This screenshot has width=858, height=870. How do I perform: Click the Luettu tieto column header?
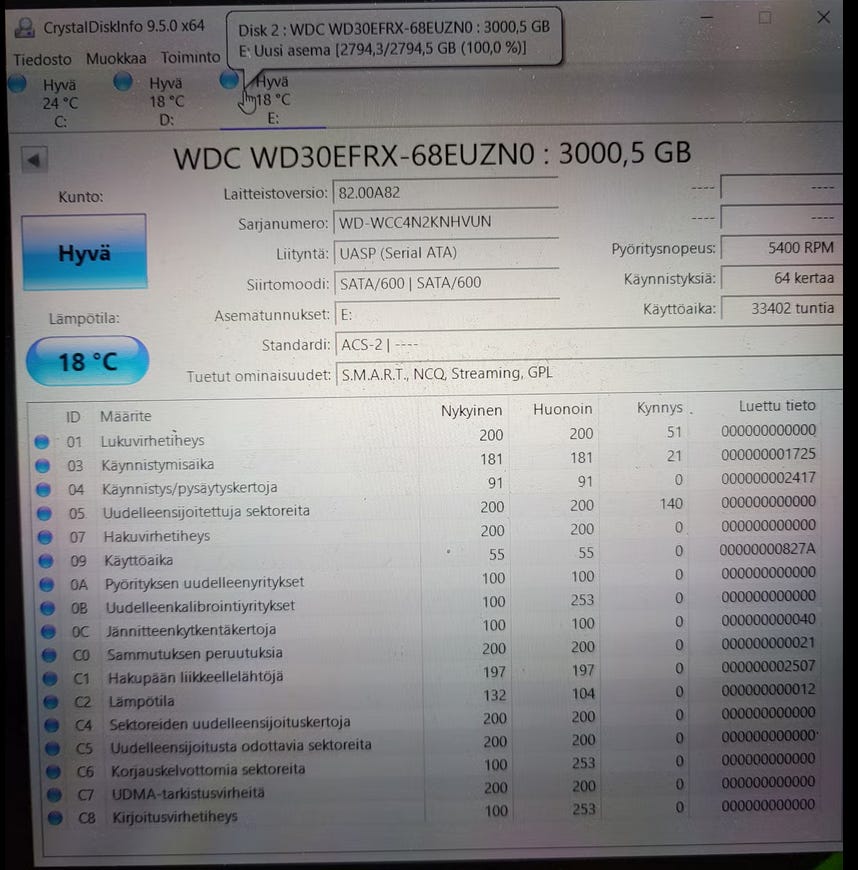coord(777,406)
